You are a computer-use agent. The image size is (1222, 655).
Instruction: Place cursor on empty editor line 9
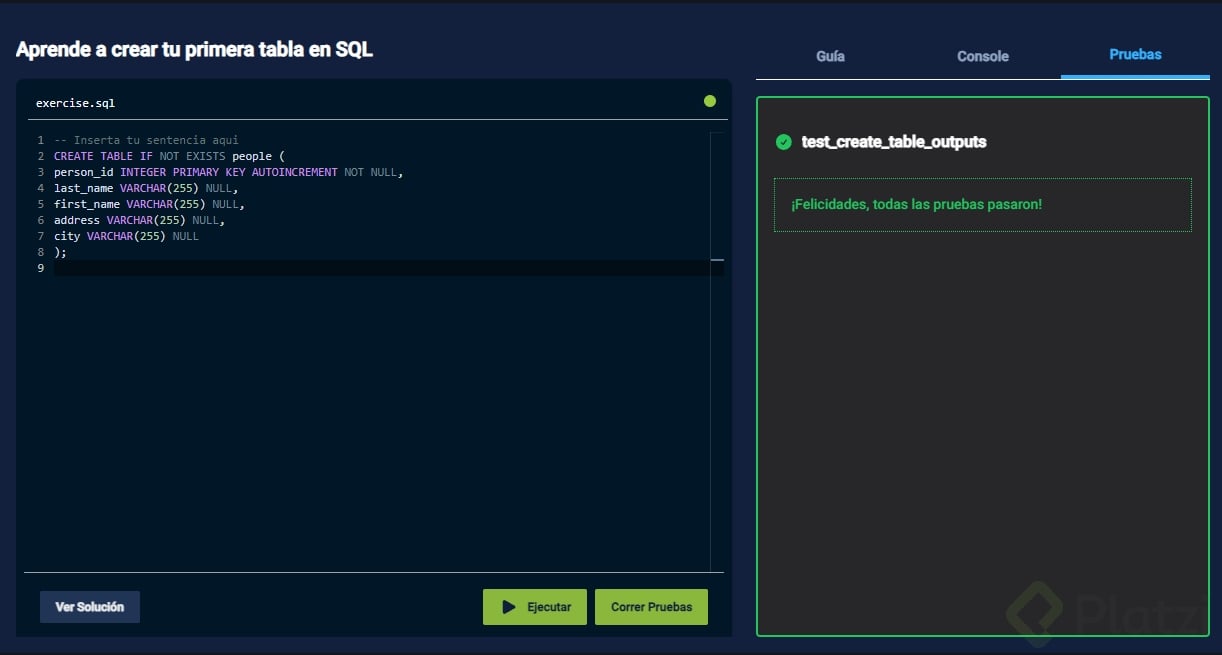tap(380, 268)
